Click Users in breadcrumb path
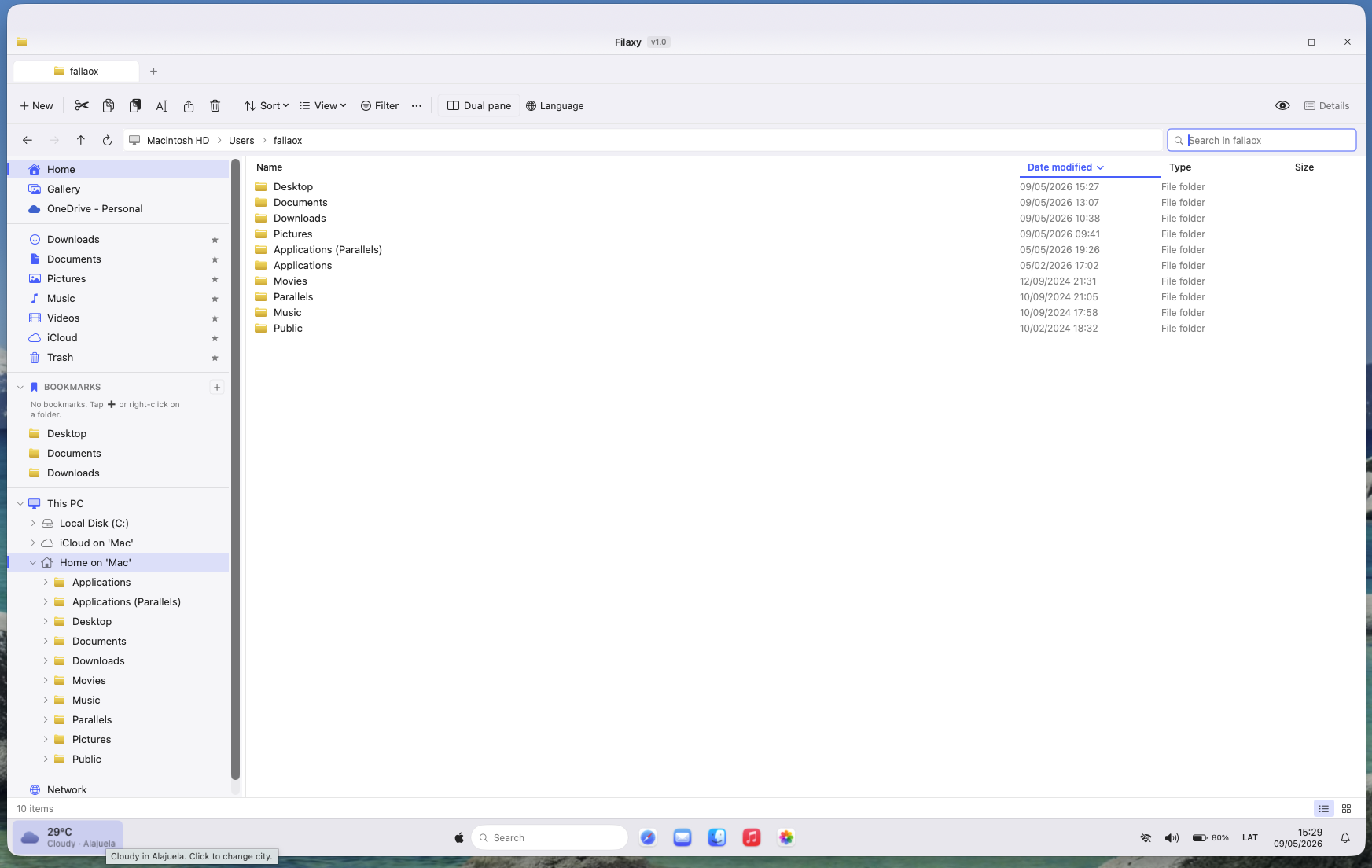Image resolution: width=1372 pixels, height=868 pixels. click(241, 140)
